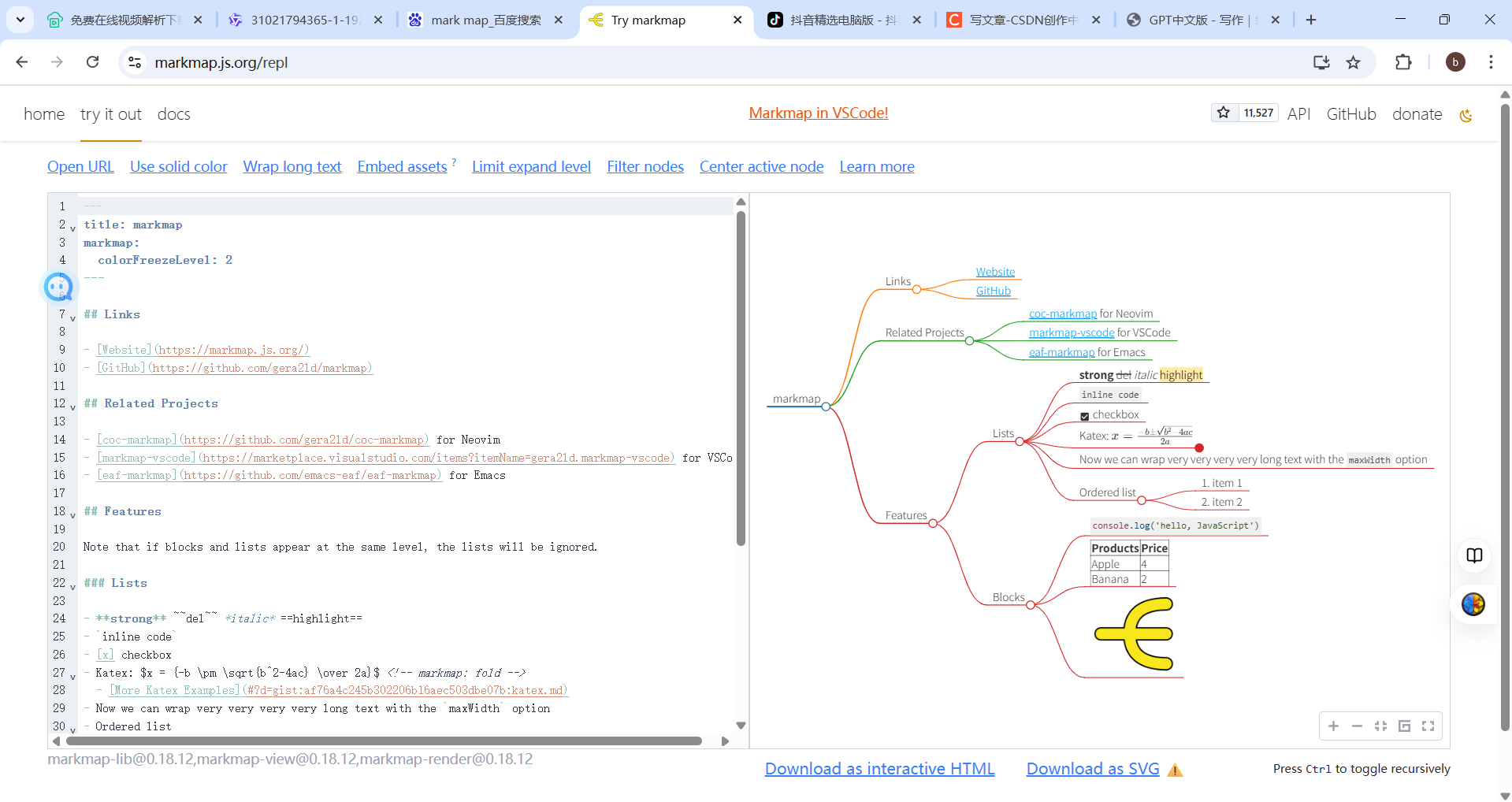Toggle the Use solid color option
Screen dimensions: 1512x802
coord(179,166)
